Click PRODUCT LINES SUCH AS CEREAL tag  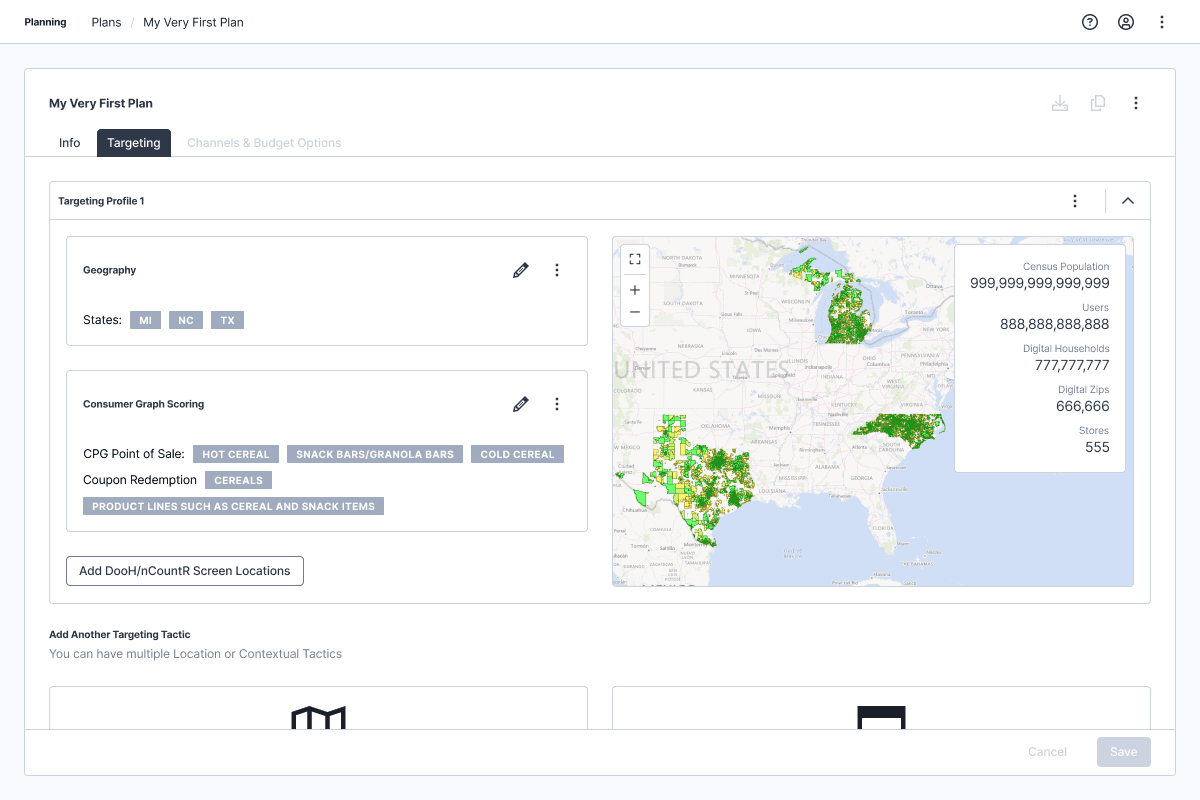(234, 506)
